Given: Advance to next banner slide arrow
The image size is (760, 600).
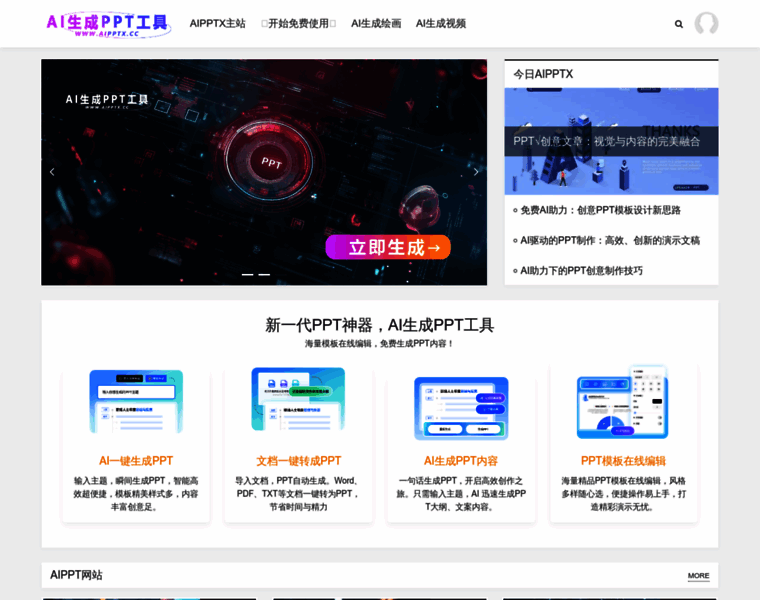Looking at the screenshot, I should click(x=476, y=172).
